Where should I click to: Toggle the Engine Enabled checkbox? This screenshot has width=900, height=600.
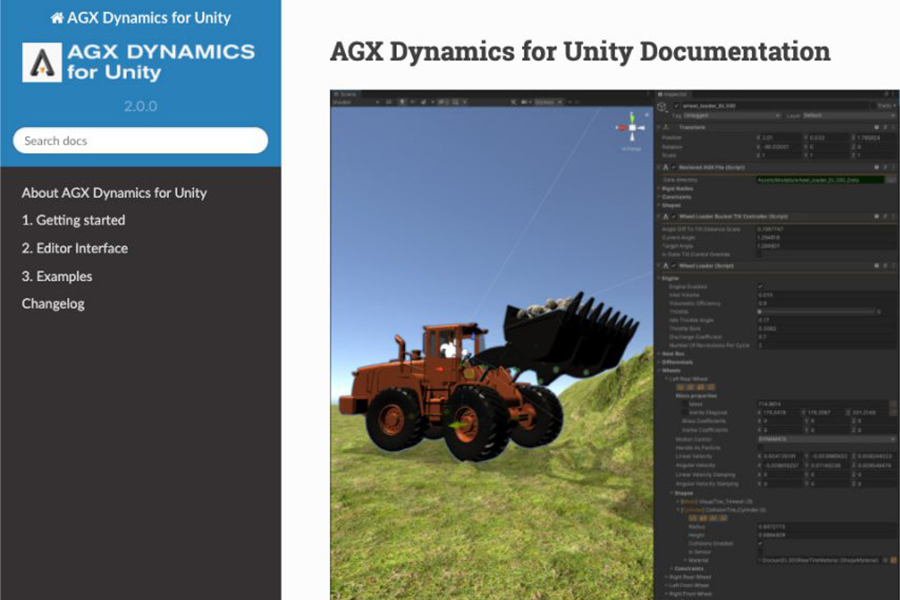[x=760, y=287]
